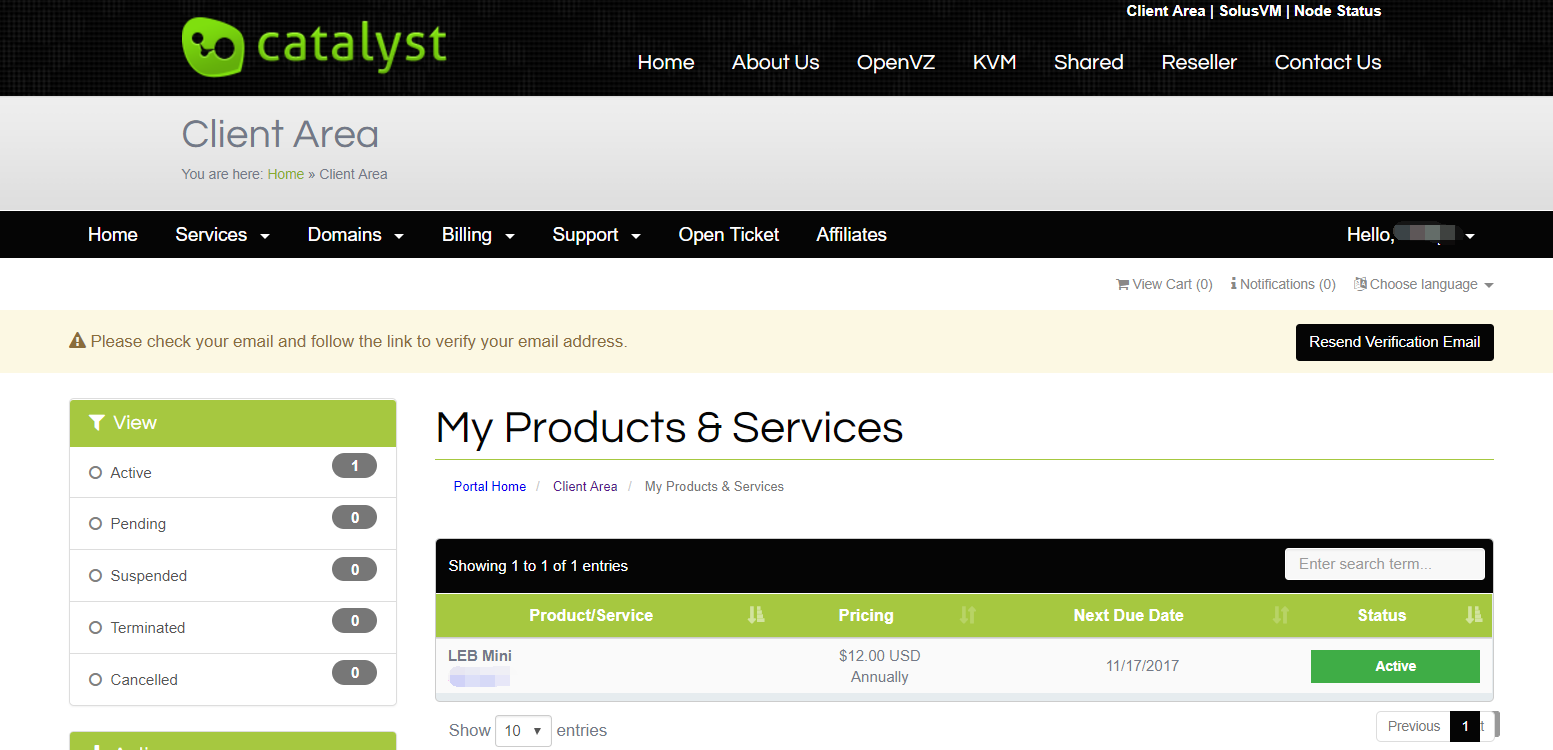Click the Choose language globe icon

click(x=1360, y=284)
